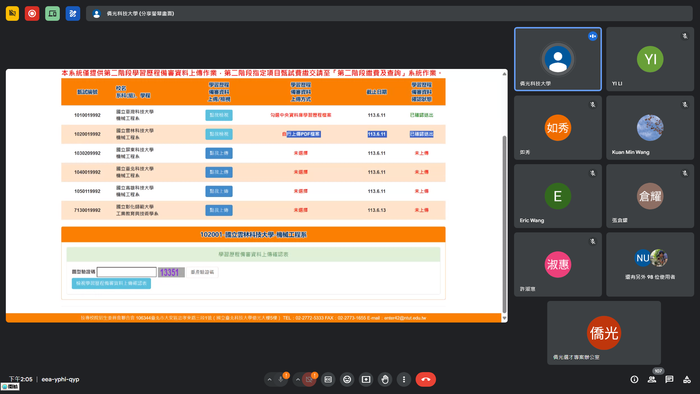Select the 倉耀 participant tile
The height and width of the screenshot is (394, 700).
[x=650, y=196]
